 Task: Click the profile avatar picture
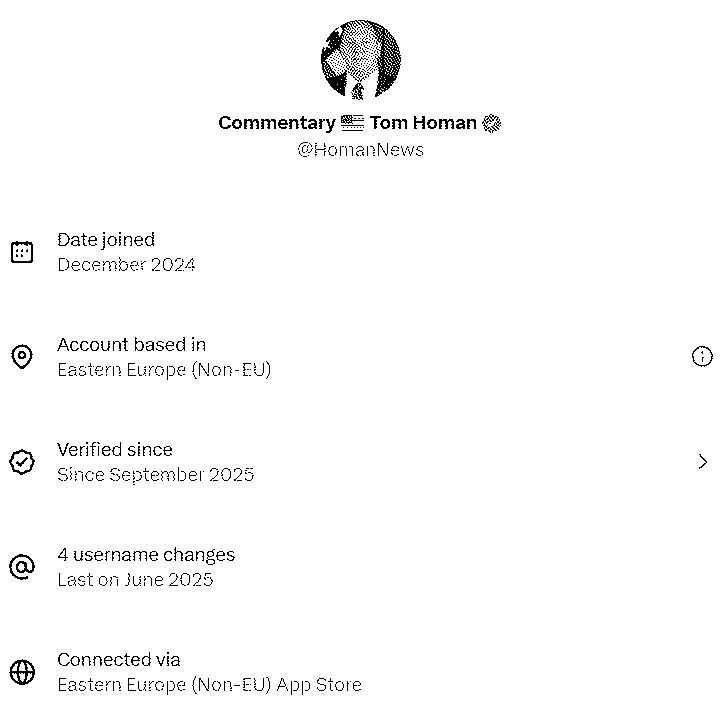(361, 60)
